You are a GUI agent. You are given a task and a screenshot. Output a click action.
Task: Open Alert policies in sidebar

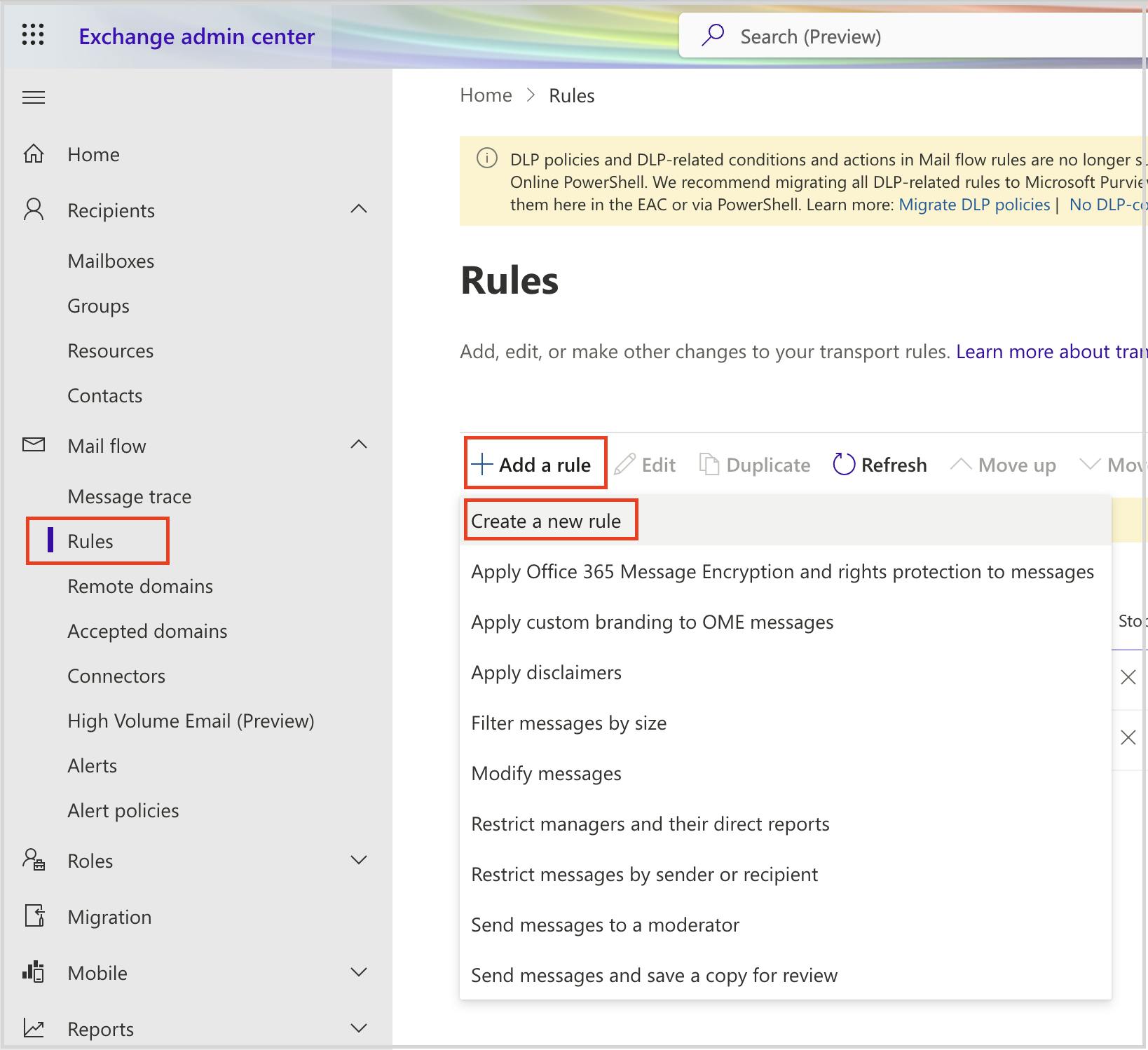click(x=123, y=810)
